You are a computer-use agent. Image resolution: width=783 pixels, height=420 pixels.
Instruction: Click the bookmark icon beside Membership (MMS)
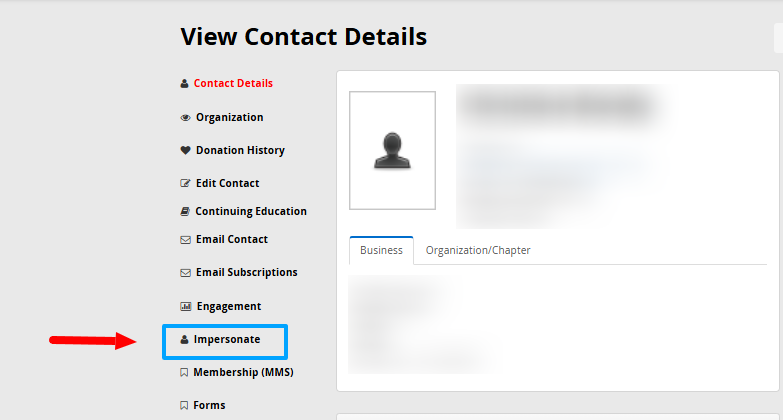pyautogui.click(x=184, y=373)
